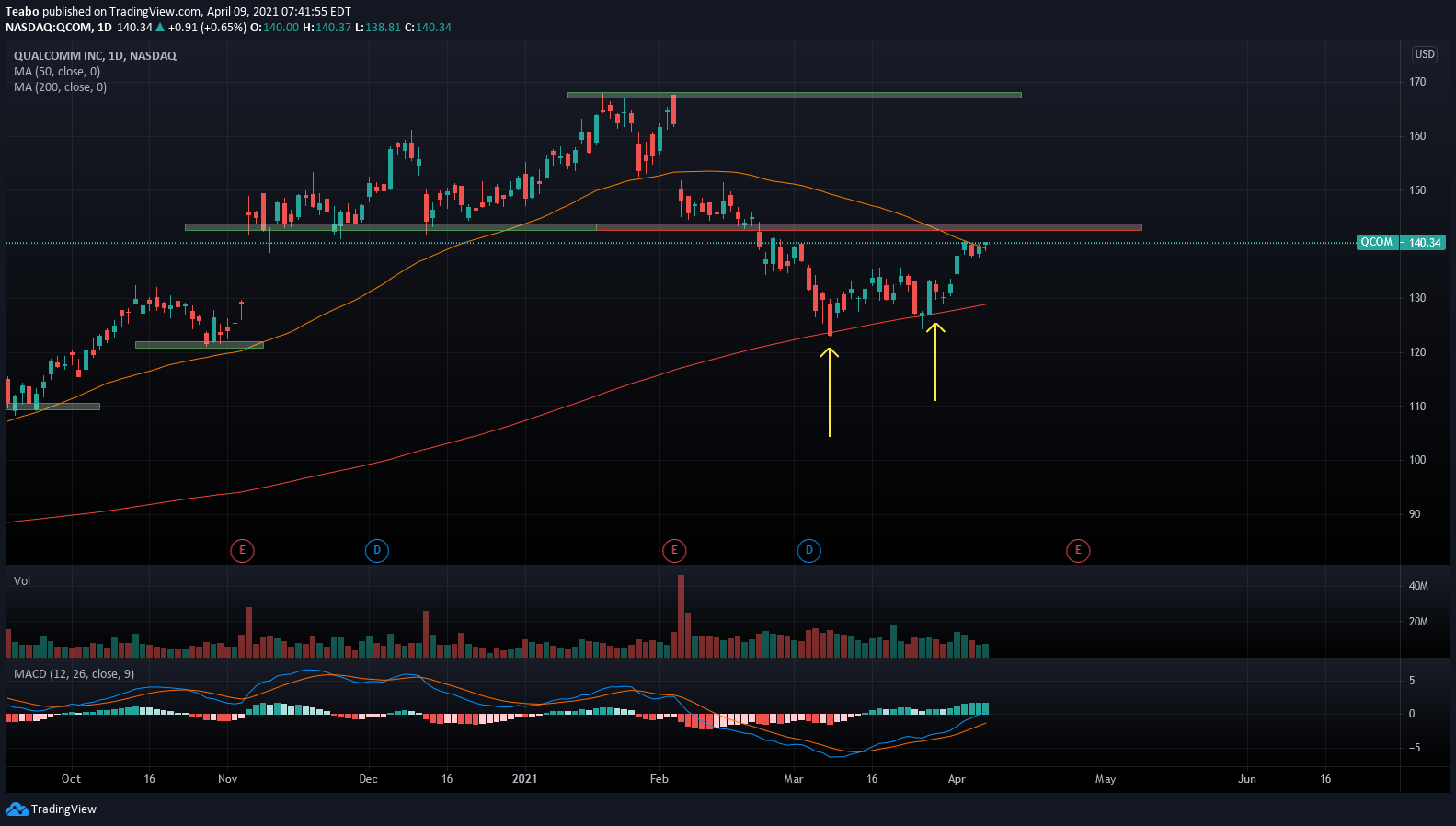The image size is (1456, 826).
Task: Open the earnings E marker near February
Action: coord(674,551)
